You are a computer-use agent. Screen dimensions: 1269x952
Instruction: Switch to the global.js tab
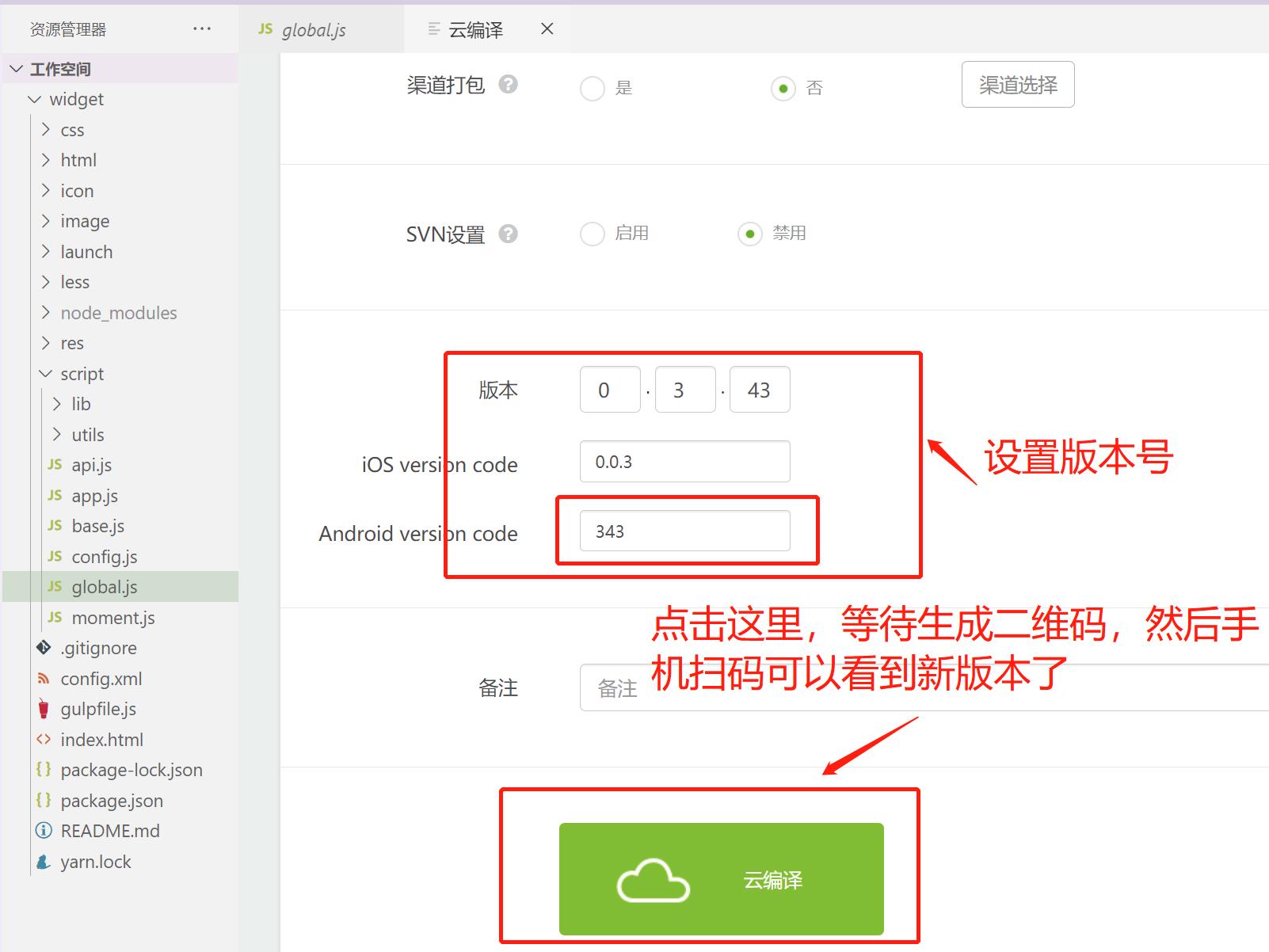(x=322, y=29)
